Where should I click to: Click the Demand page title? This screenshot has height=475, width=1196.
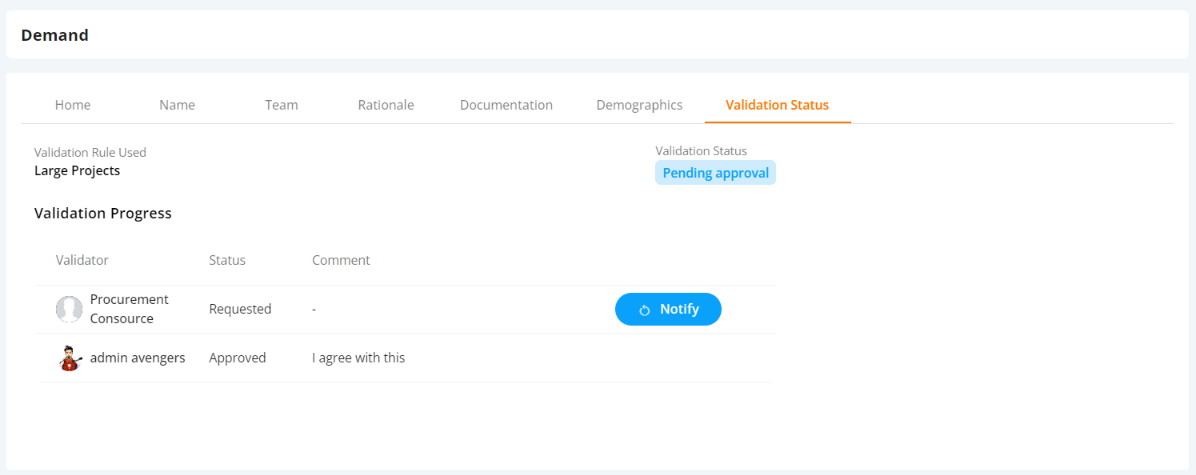[55, 35]
